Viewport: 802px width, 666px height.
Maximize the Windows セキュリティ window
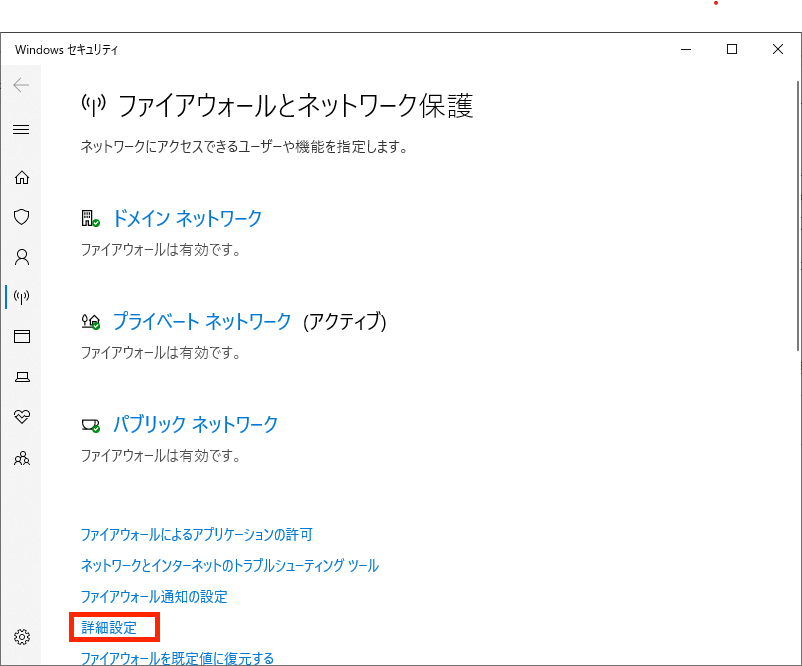[732, 49]
